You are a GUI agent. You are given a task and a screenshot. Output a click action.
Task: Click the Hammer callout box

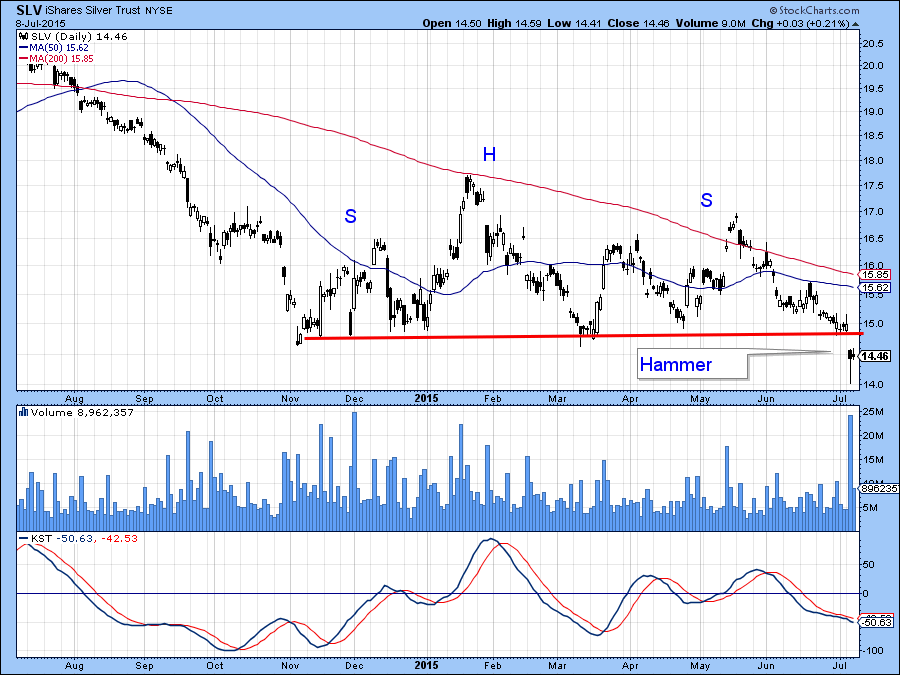pyautogui.click(x=692, y=364)
